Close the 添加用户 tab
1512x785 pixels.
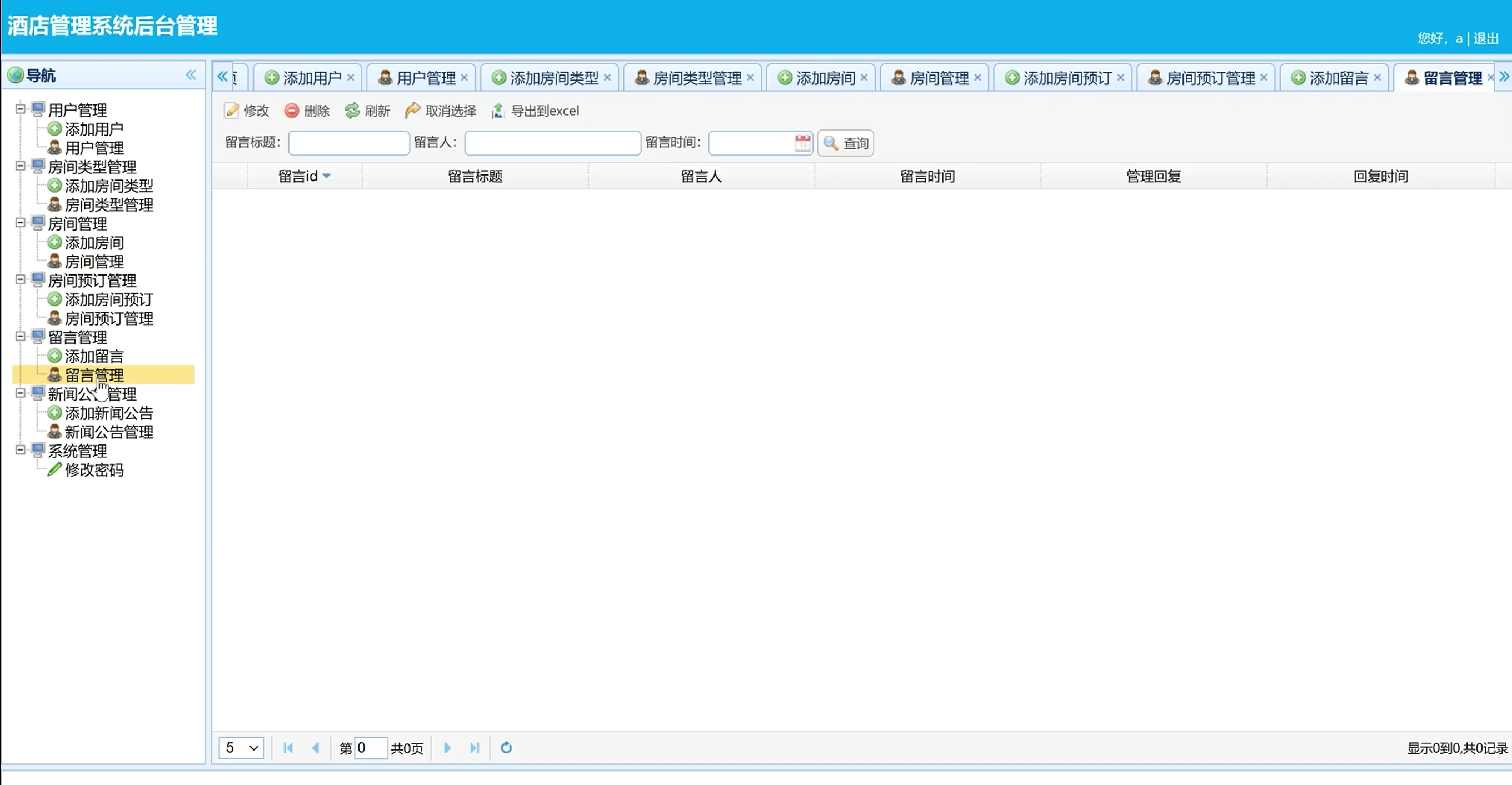pyautogui.click(x=351, y=77)
